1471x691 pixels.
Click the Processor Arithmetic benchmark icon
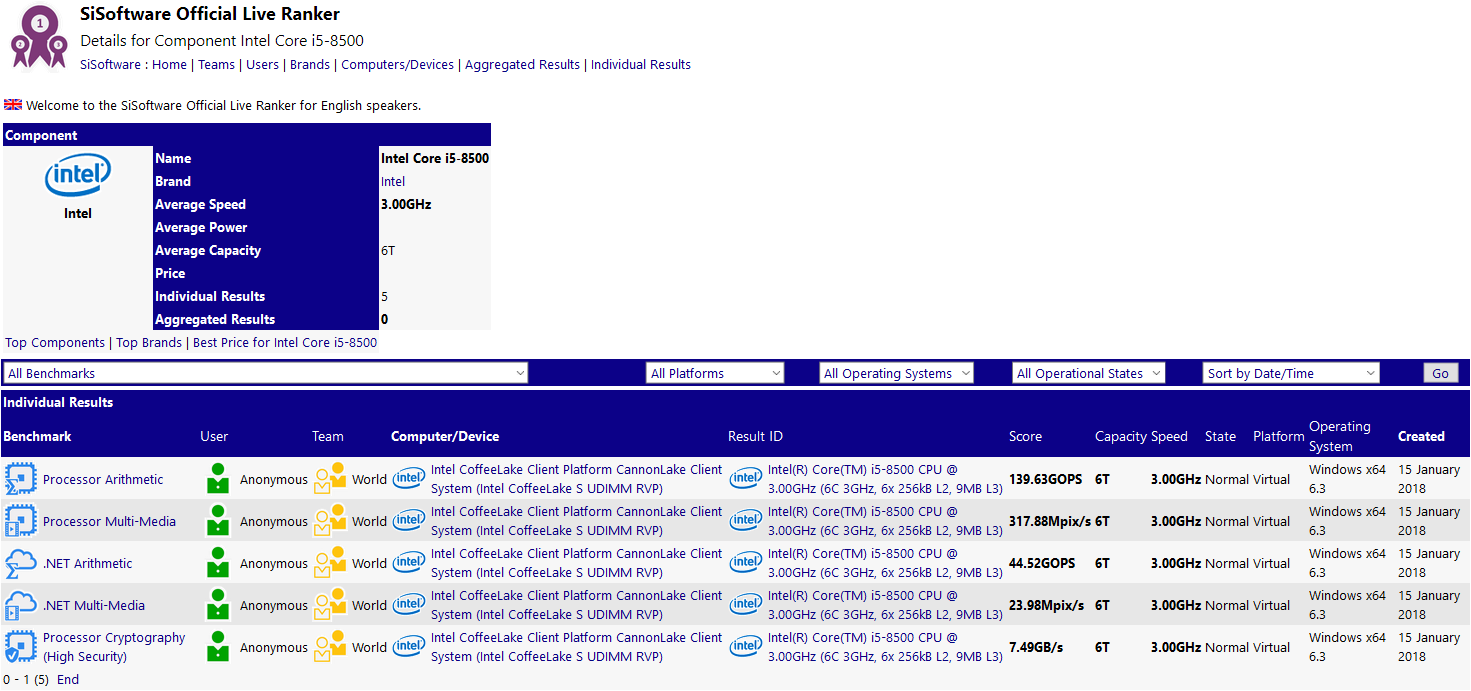(21, 479)
